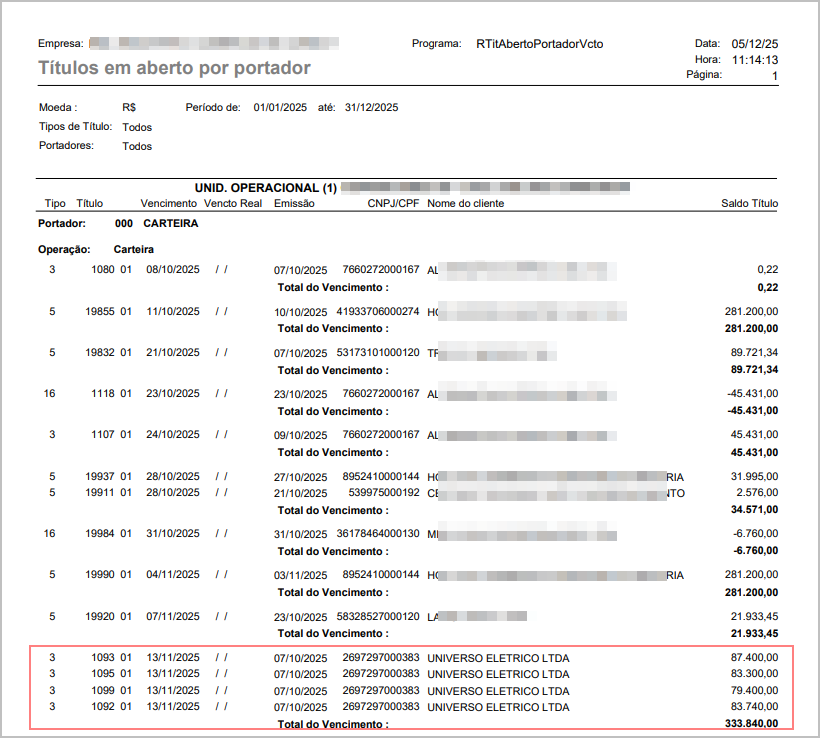Viewport: 820px width, 738px height.
Task: Click the CNPJ 41933706000274
Action: 377,312
